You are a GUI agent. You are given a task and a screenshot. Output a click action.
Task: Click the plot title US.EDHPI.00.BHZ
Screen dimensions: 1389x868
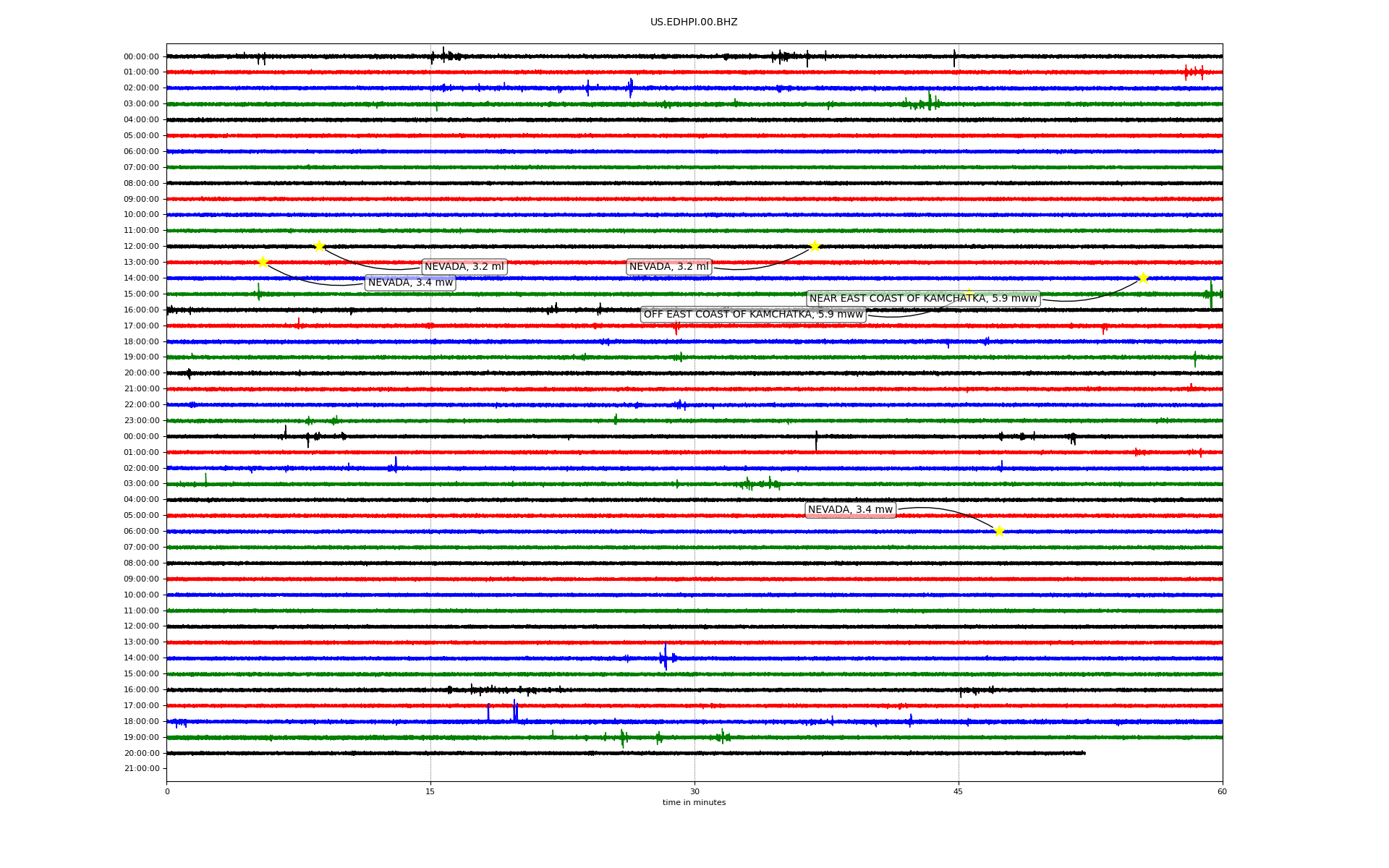point(694,22)
